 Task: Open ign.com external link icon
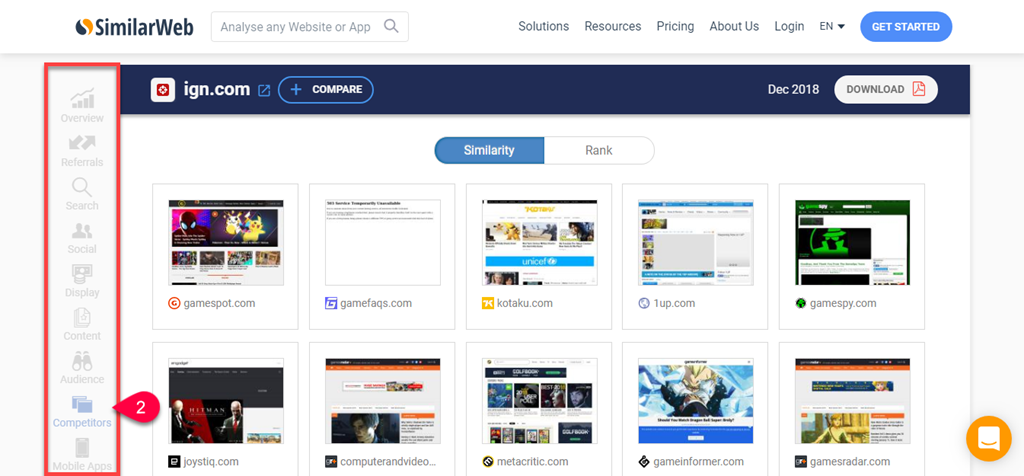tap(264, 90)
